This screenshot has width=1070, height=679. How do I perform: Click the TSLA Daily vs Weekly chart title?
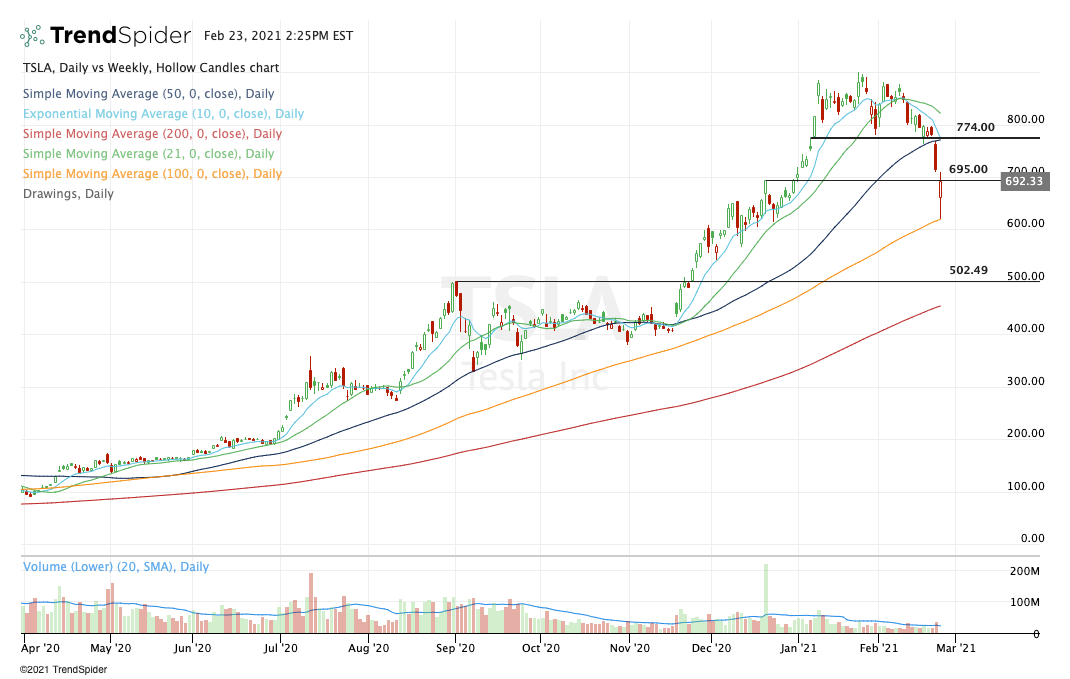(151, 68)
